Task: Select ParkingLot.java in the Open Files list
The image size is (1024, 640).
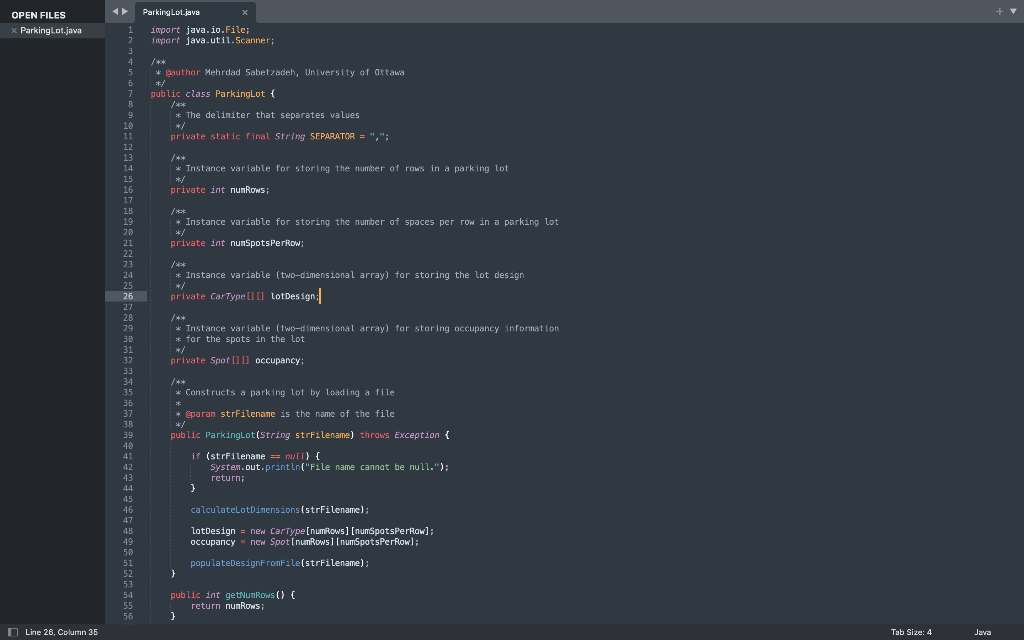Action: [51, 31]
